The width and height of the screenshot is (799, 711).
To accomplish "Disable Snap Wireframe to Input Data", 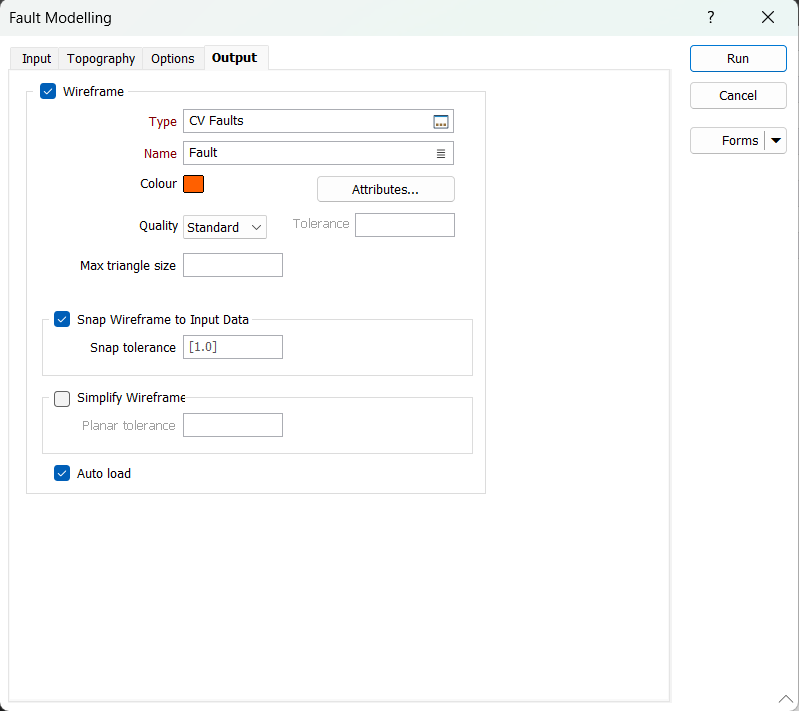I will (62, 320).
